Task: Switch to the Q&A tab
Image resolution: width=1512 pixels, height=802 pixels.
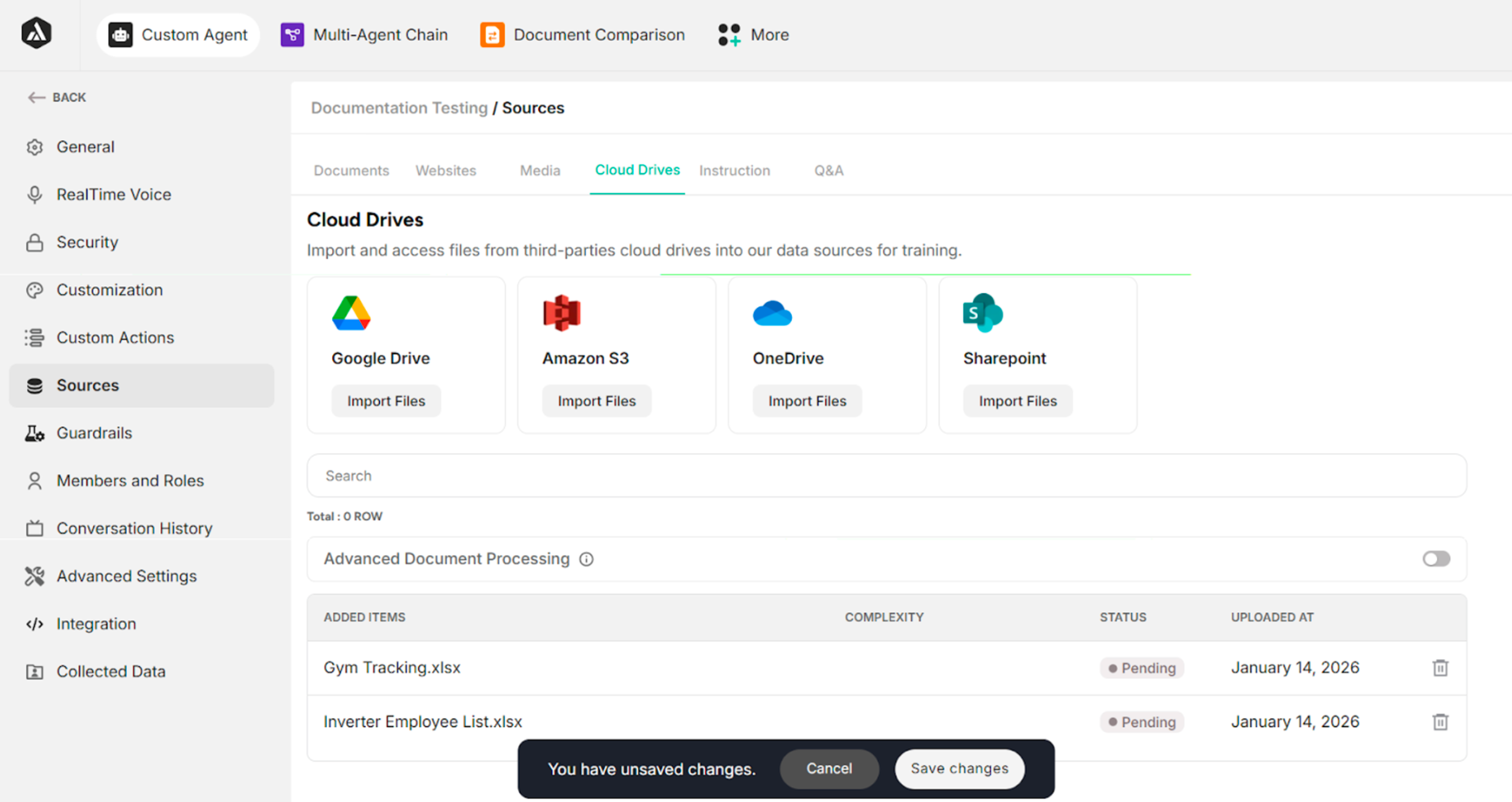Action: pos(828,171)
